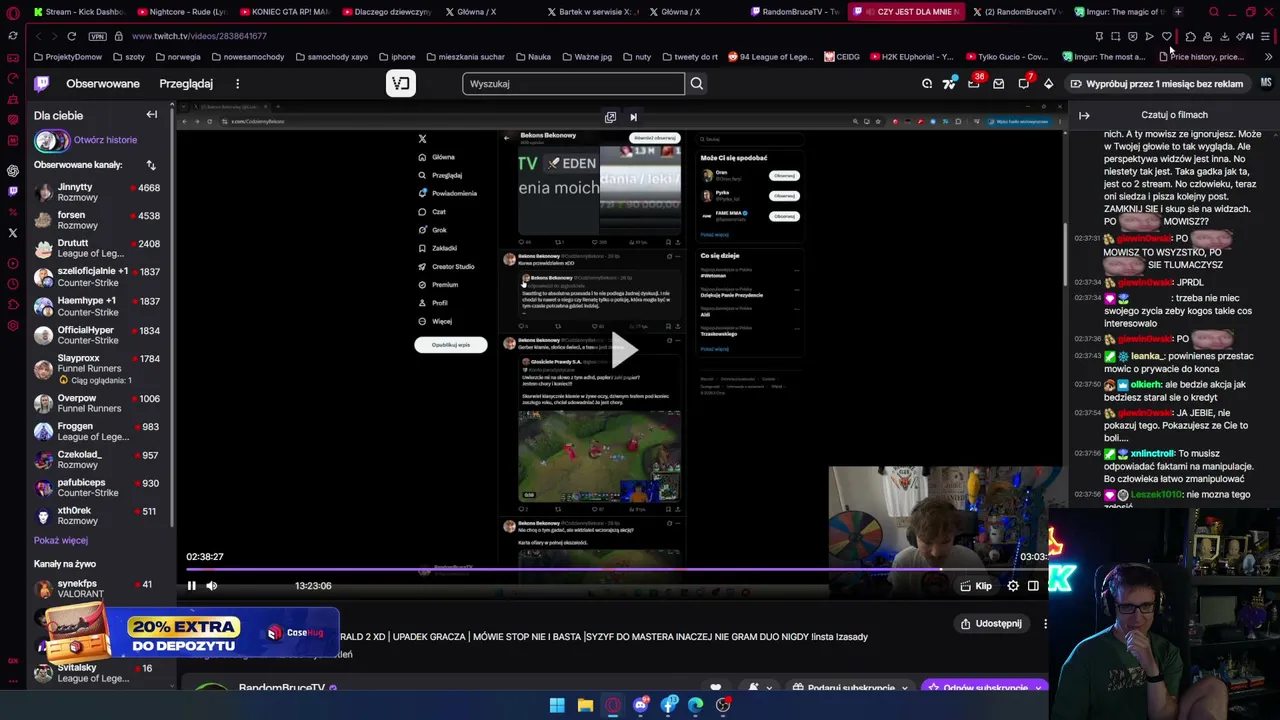Open the Froggen channel in sidebar
The width and height of the screenshot is (1280, 720).
click(97, 431)
